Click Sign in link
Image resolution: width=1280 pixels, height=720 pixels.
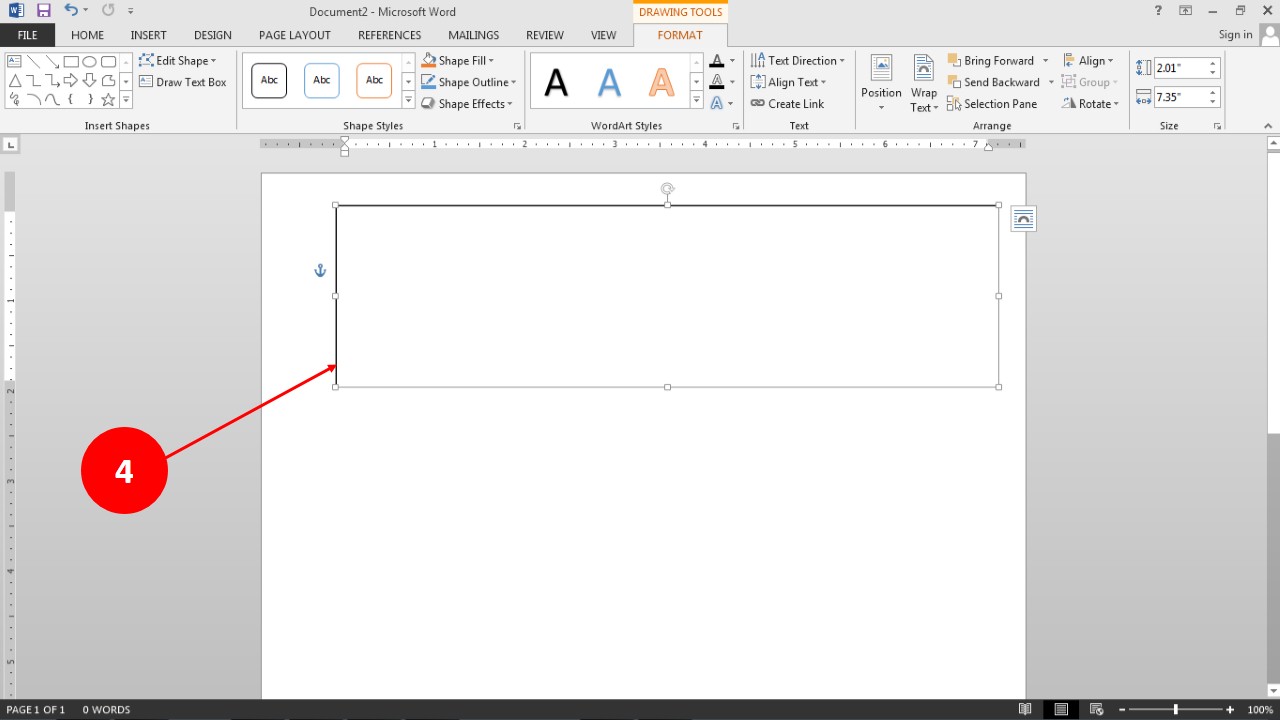pyautogui.click(x=1235, y=35)
